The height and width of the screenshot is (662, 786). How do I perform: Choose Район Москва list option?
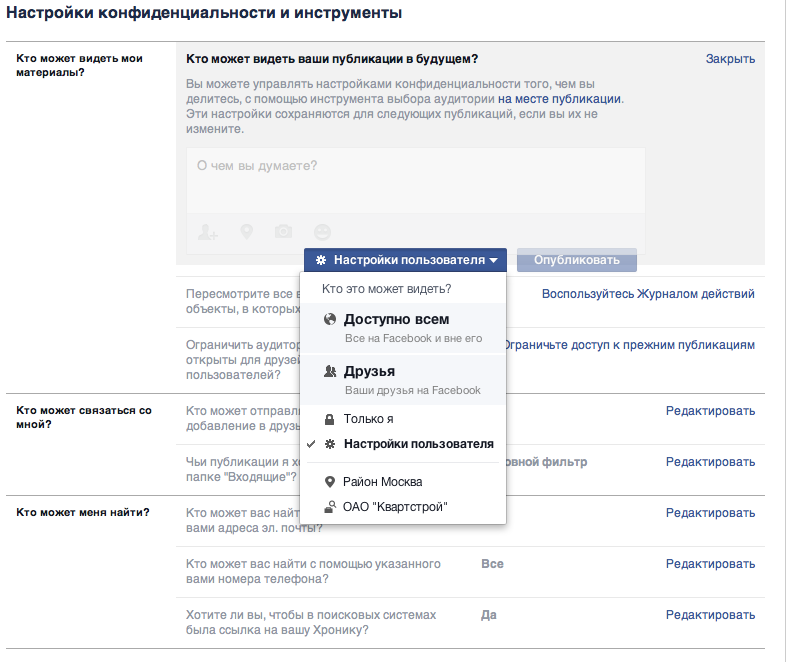point(403,482)
